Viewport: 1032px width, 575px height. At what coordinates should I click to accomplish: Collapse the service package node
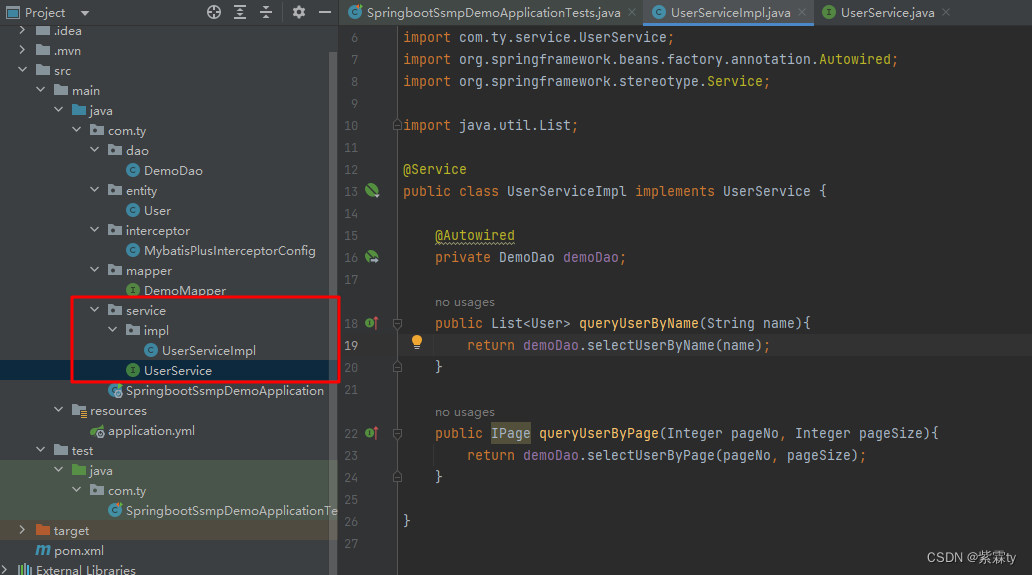(95, 311)
